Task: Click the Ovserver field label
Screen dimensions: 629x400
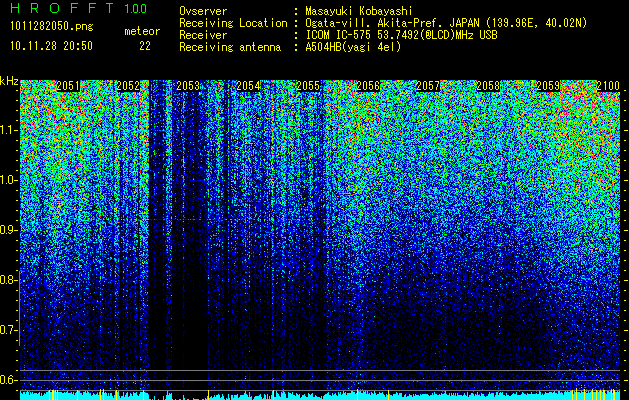Action: 203,11
